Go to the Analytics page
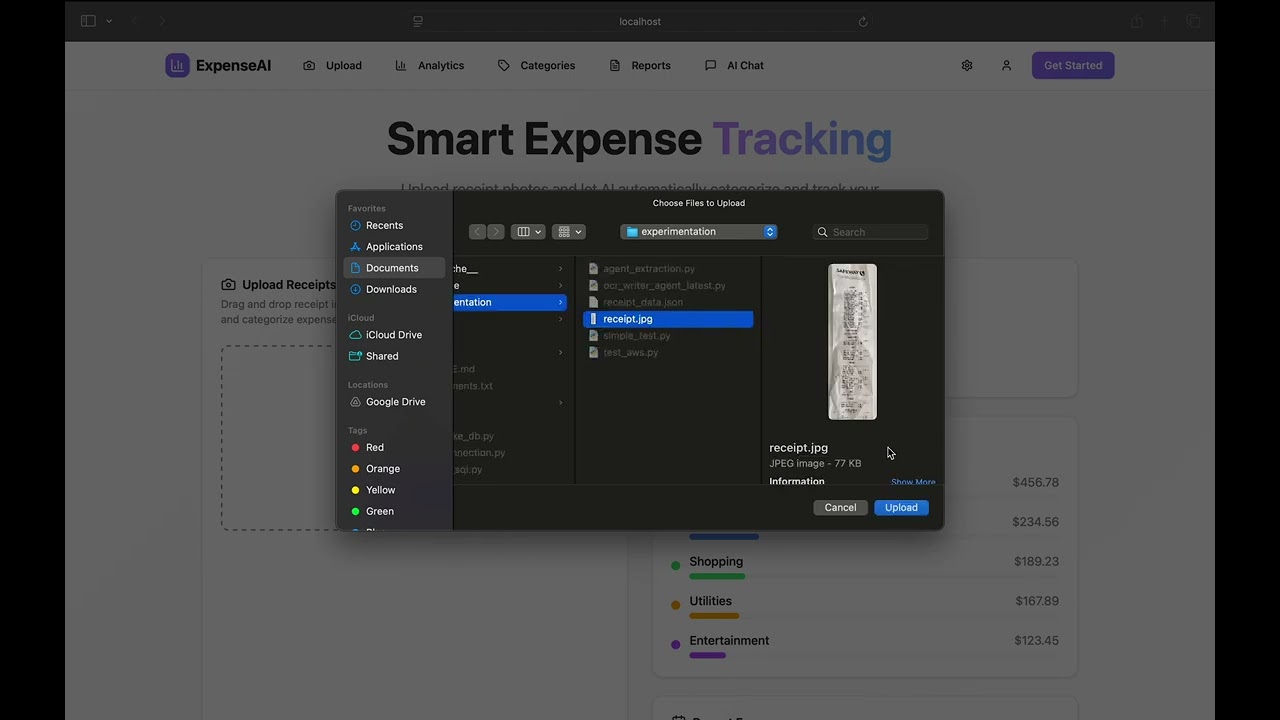Viewport: 1280px width, 720px height. [x=429, y=65]
